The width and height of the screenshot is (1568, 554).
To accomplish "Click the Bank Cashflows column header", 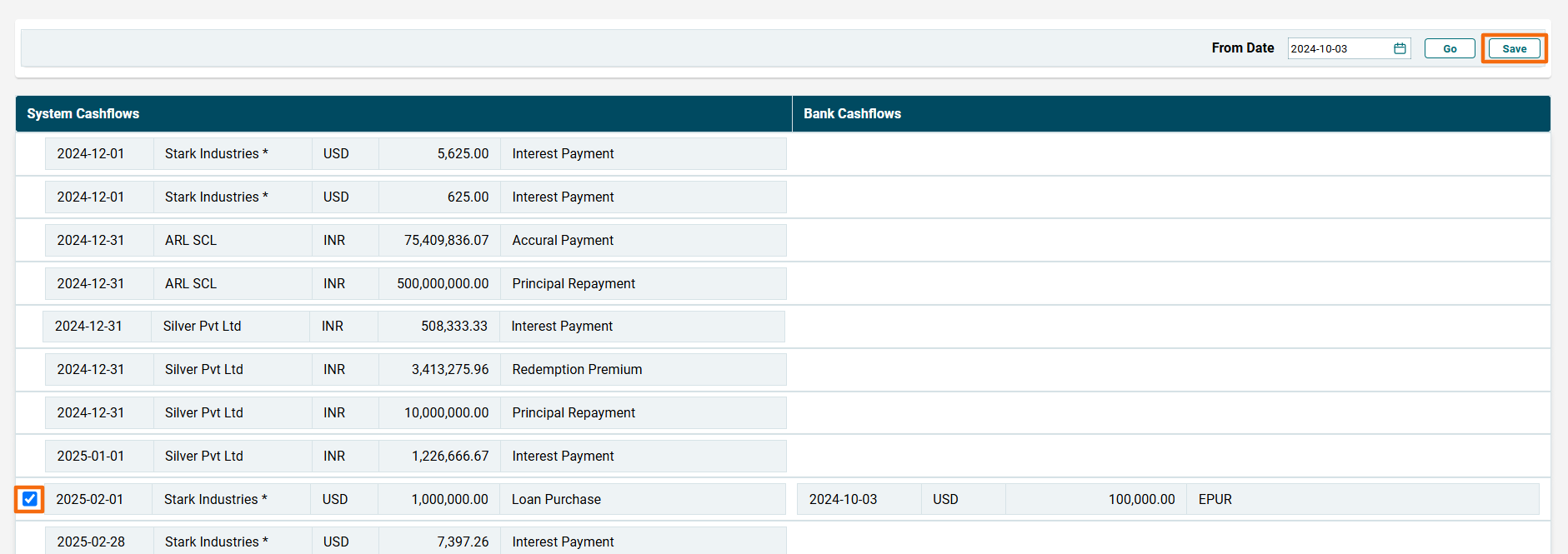I will (852, 113).
